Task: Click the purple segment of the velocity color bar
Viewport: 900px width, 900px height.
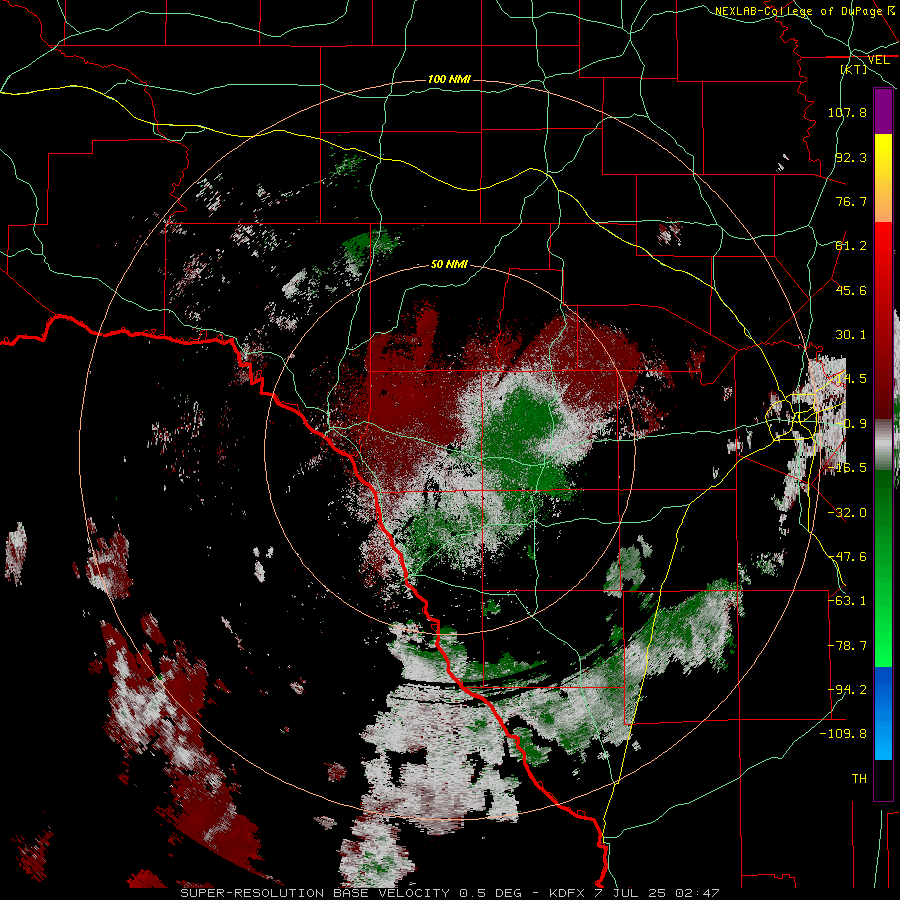Action: (883, 111)
